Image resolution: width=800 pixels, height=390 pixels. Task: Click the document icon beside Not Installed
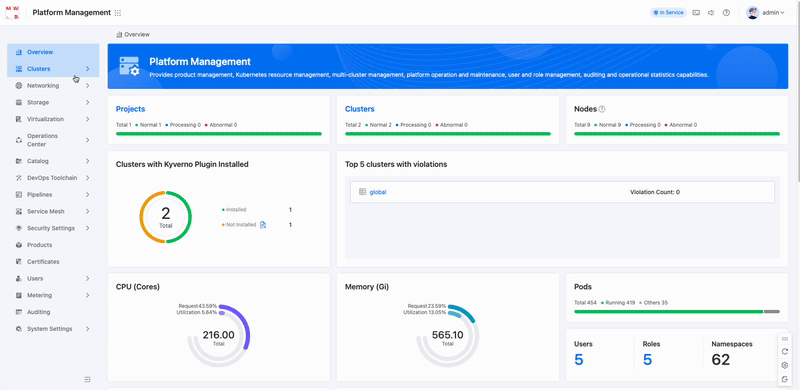(263, 225)
